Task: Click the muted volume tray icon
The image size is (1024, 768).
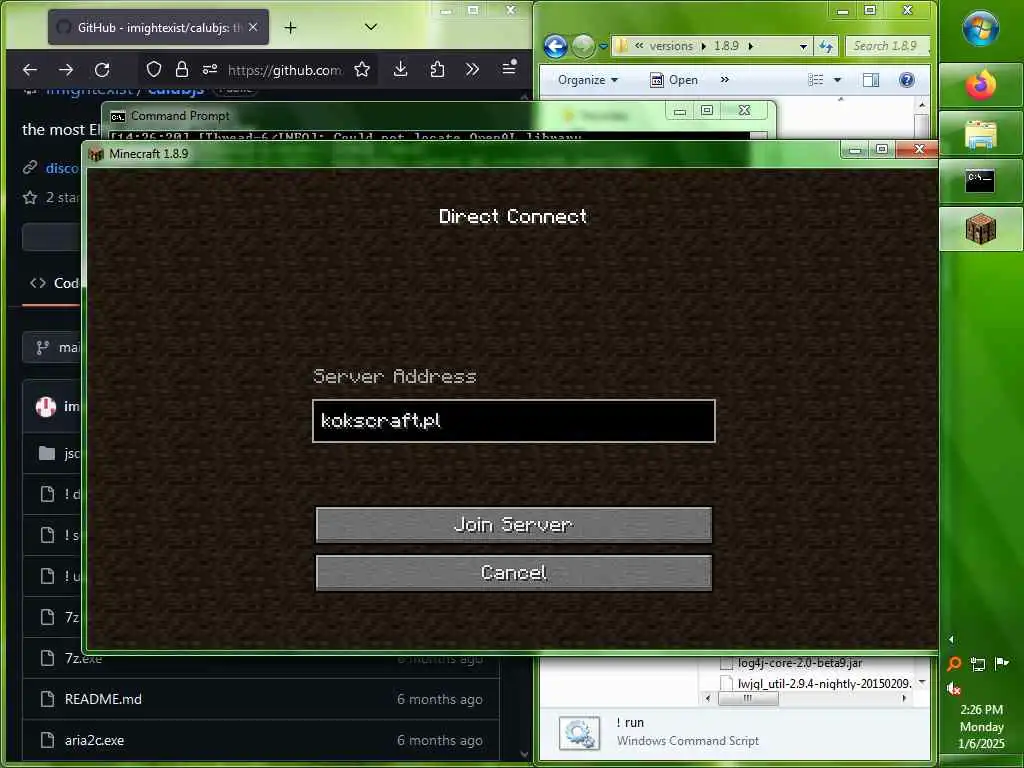Action: (953, 688)
